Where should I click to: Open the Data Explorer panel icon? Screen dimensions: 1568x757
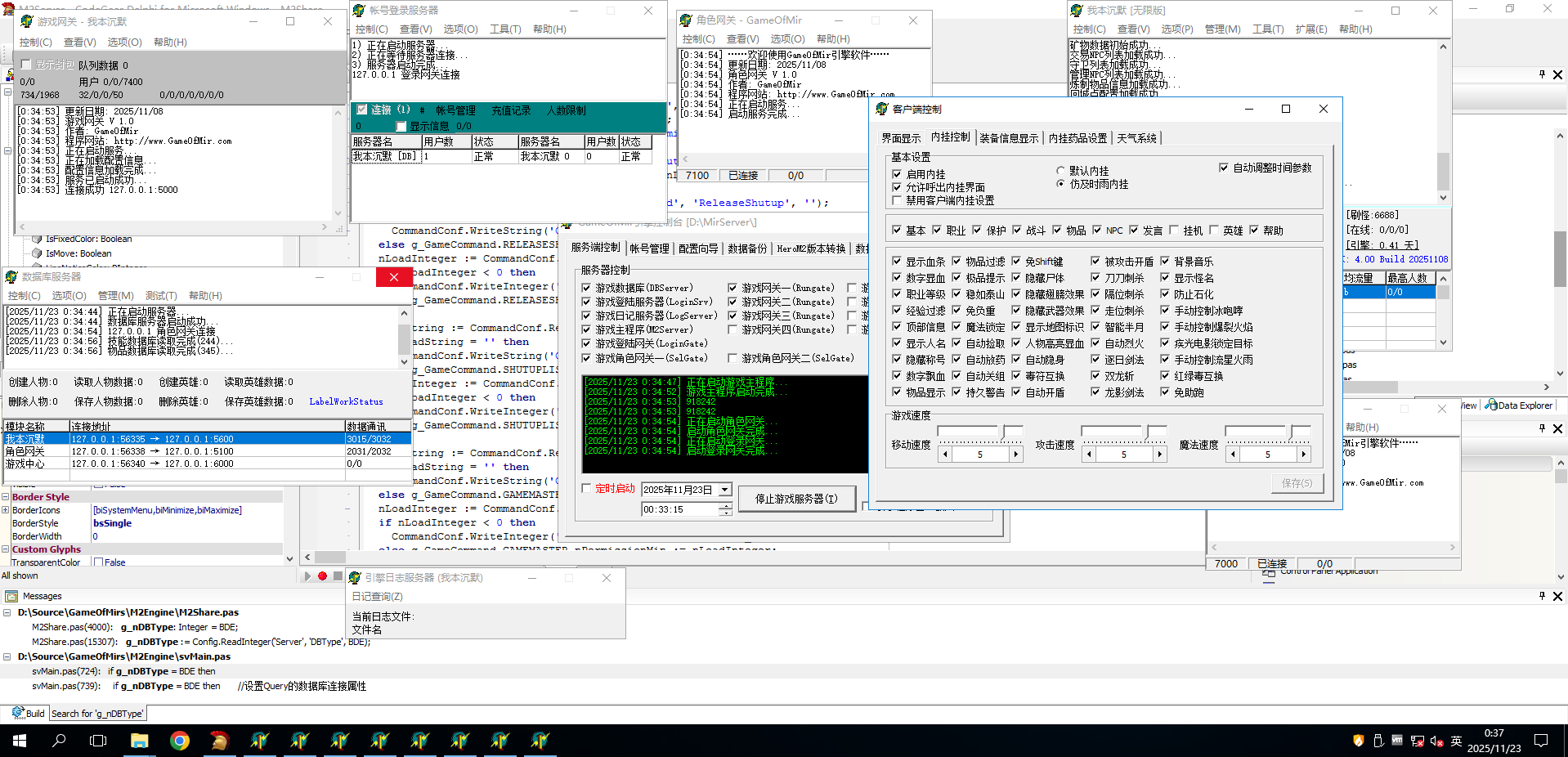click(x=1491, y=405)
